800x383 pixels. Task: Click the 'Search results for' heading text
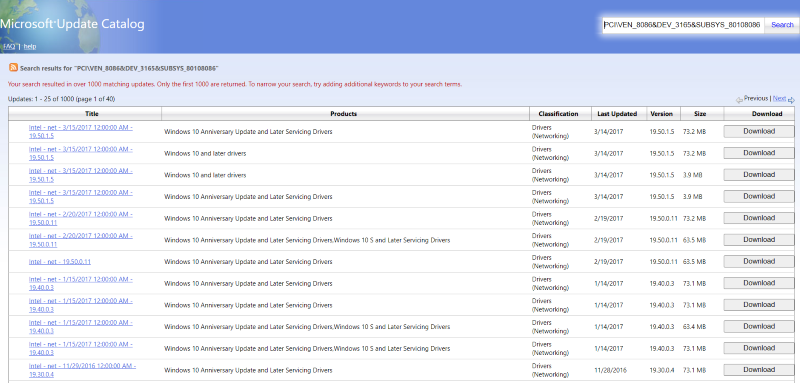[119, 68]
